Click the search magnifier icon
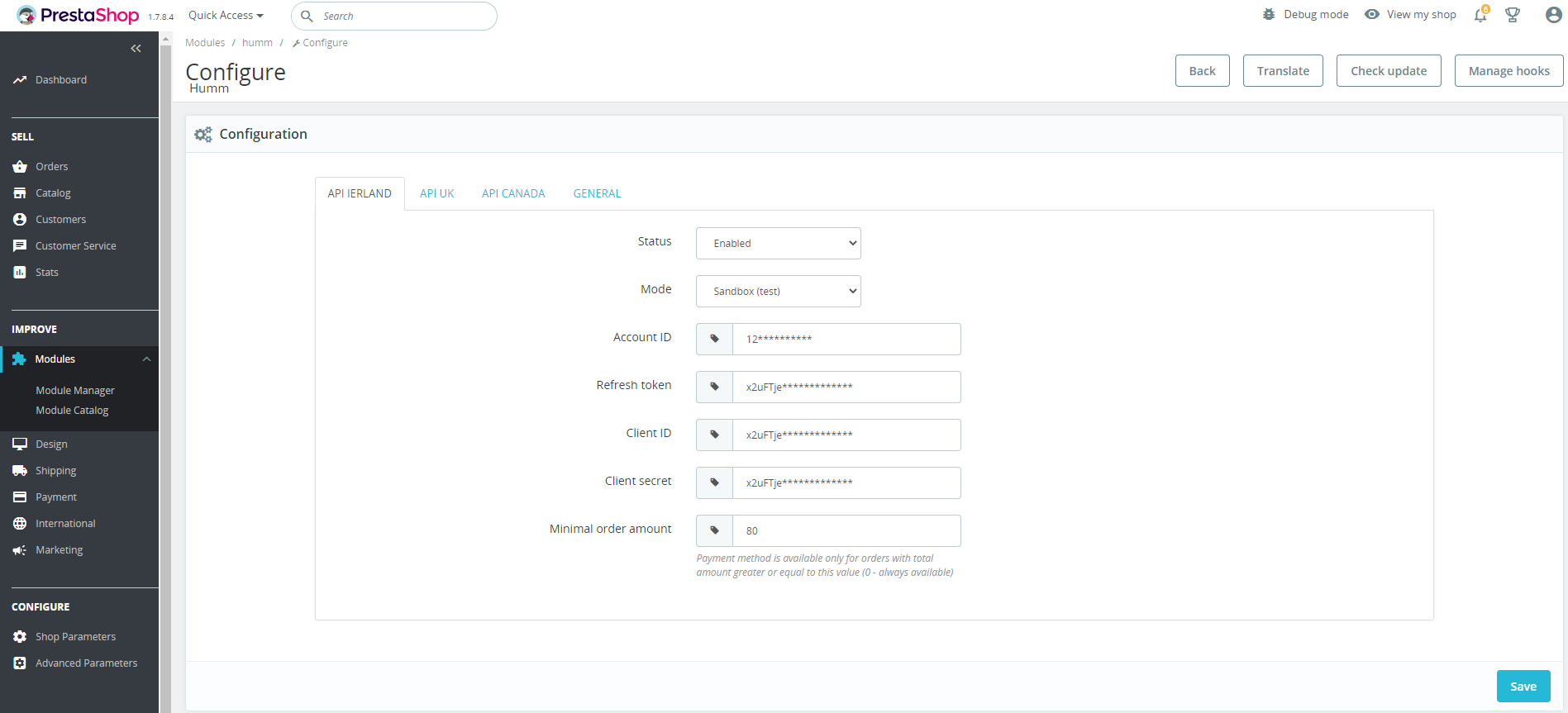Screen dimensions: 1568x713 click(x=307, y=16)
